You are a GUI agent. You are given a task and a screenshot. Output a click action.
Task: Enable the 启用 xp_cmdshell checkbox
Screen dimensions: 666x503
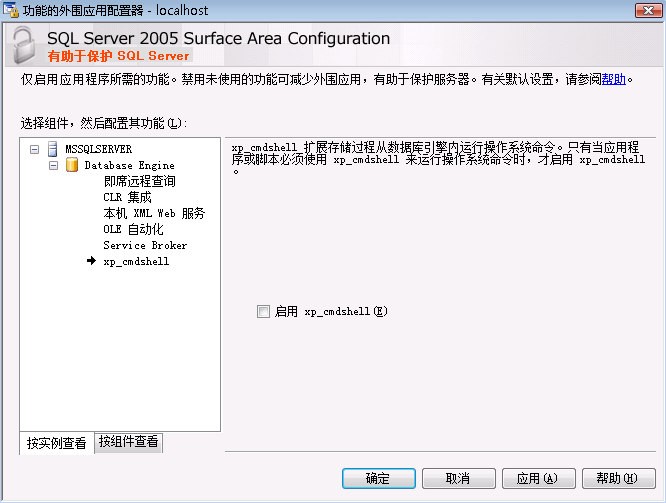(263, 311)
